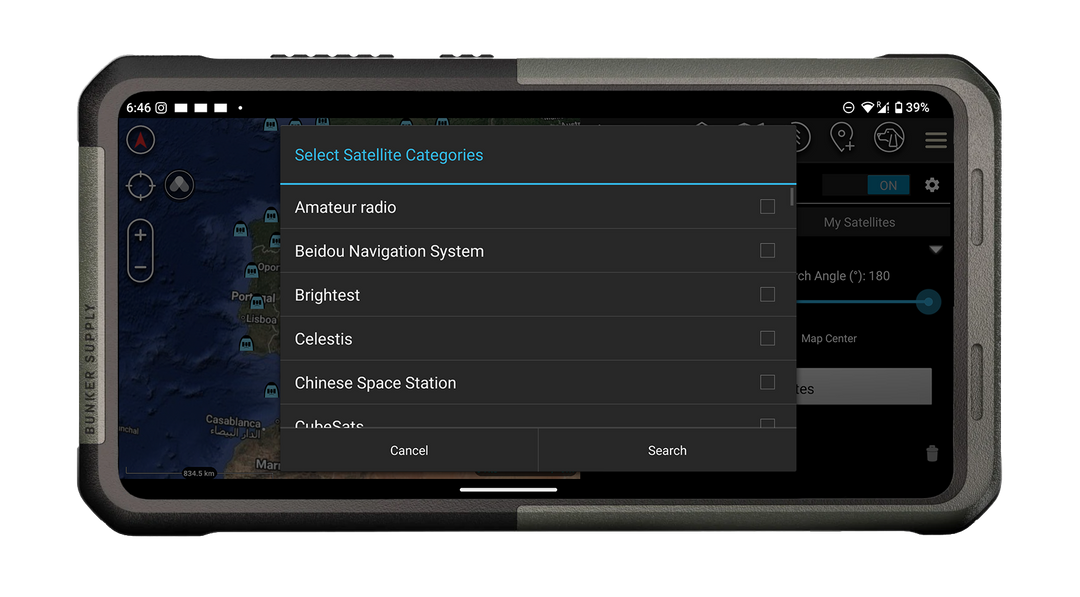Tap the GPS locate crosshair icon
The height and width of the screenshot is (597, 1080).
tap(140, 186)
